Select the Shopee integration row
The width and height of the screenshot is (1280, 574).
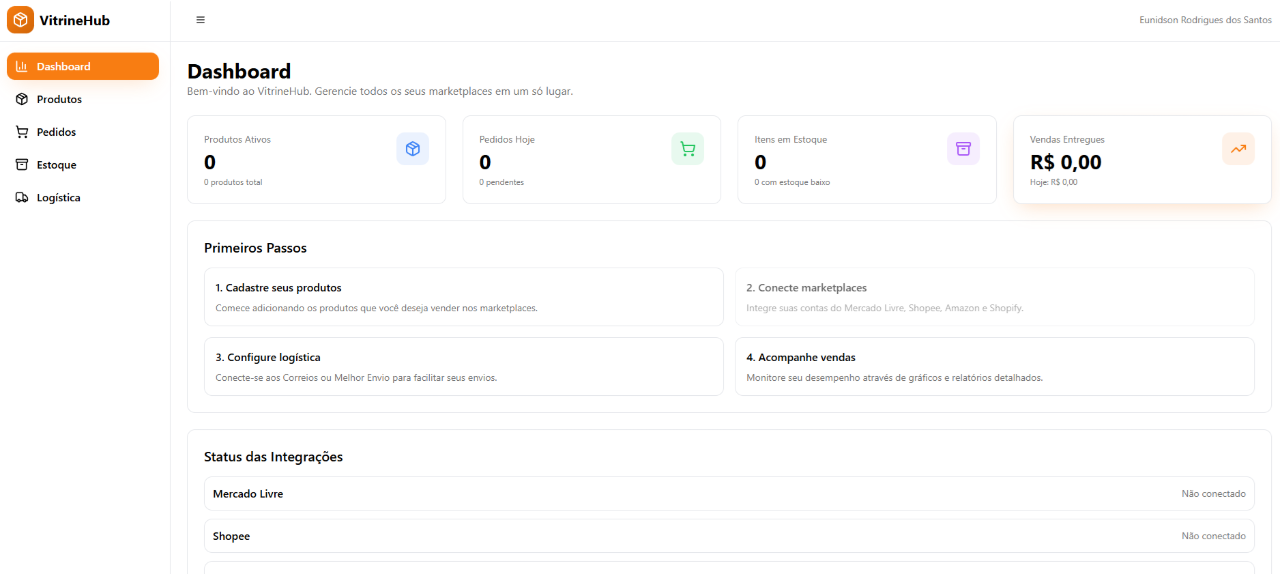pos(729,536)
